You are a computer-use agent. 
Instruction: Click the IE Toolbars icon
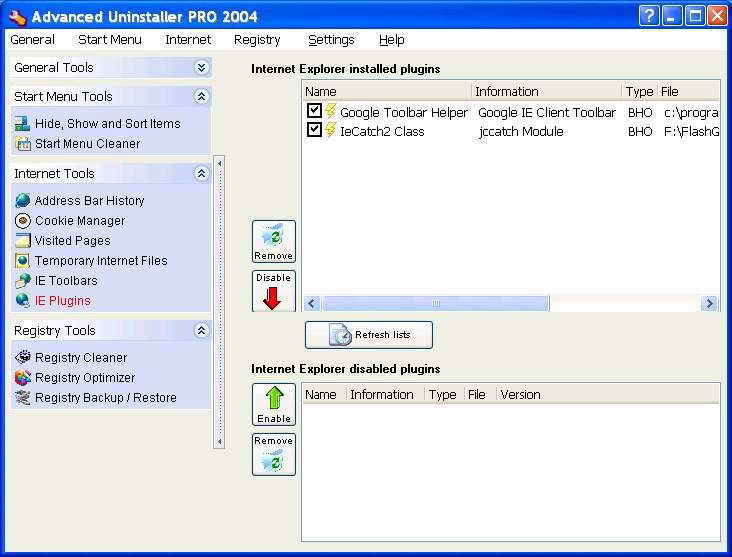(23, 281)
